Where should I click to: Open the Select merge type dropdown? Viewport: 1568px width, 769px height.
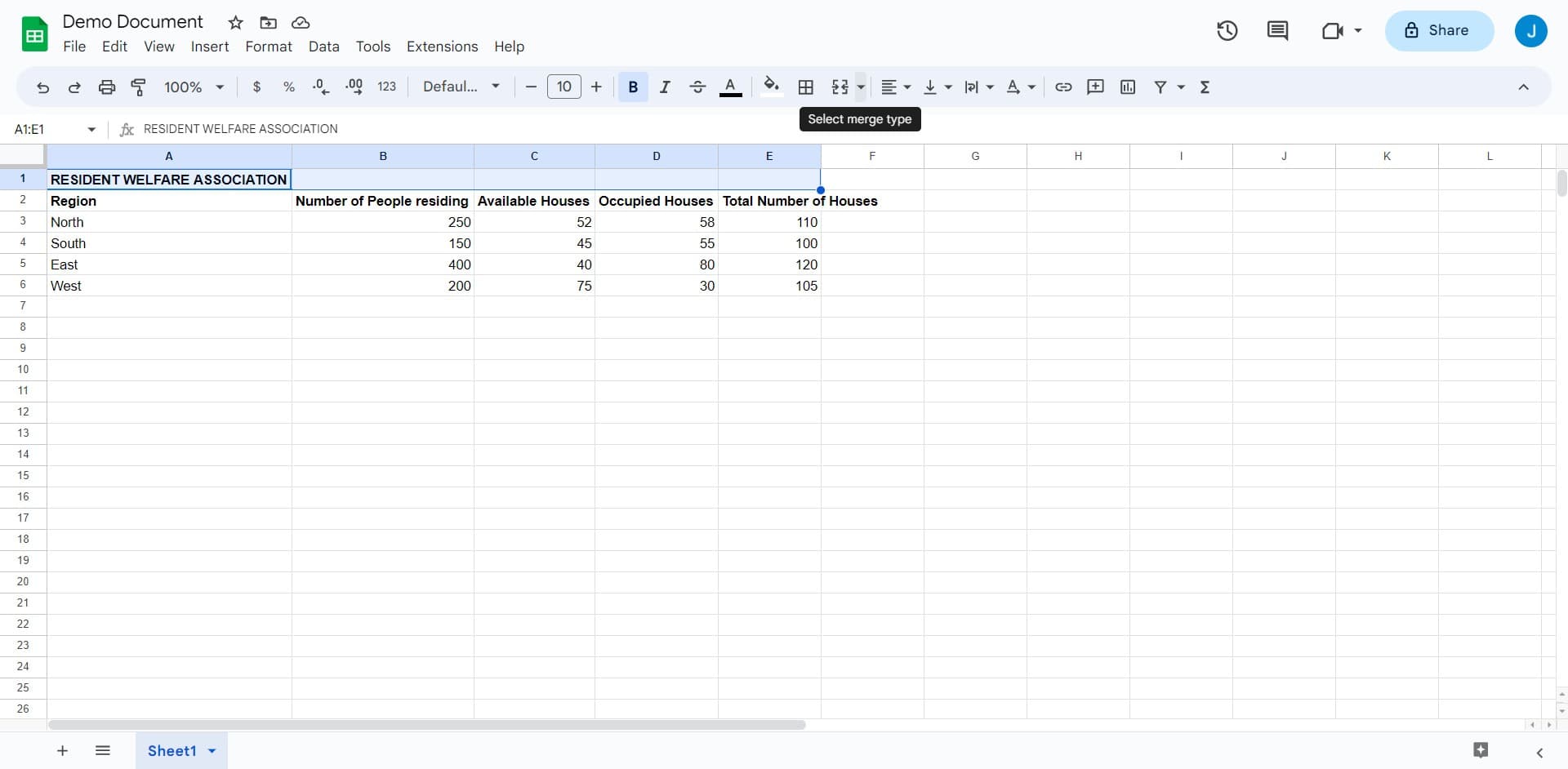861,87
